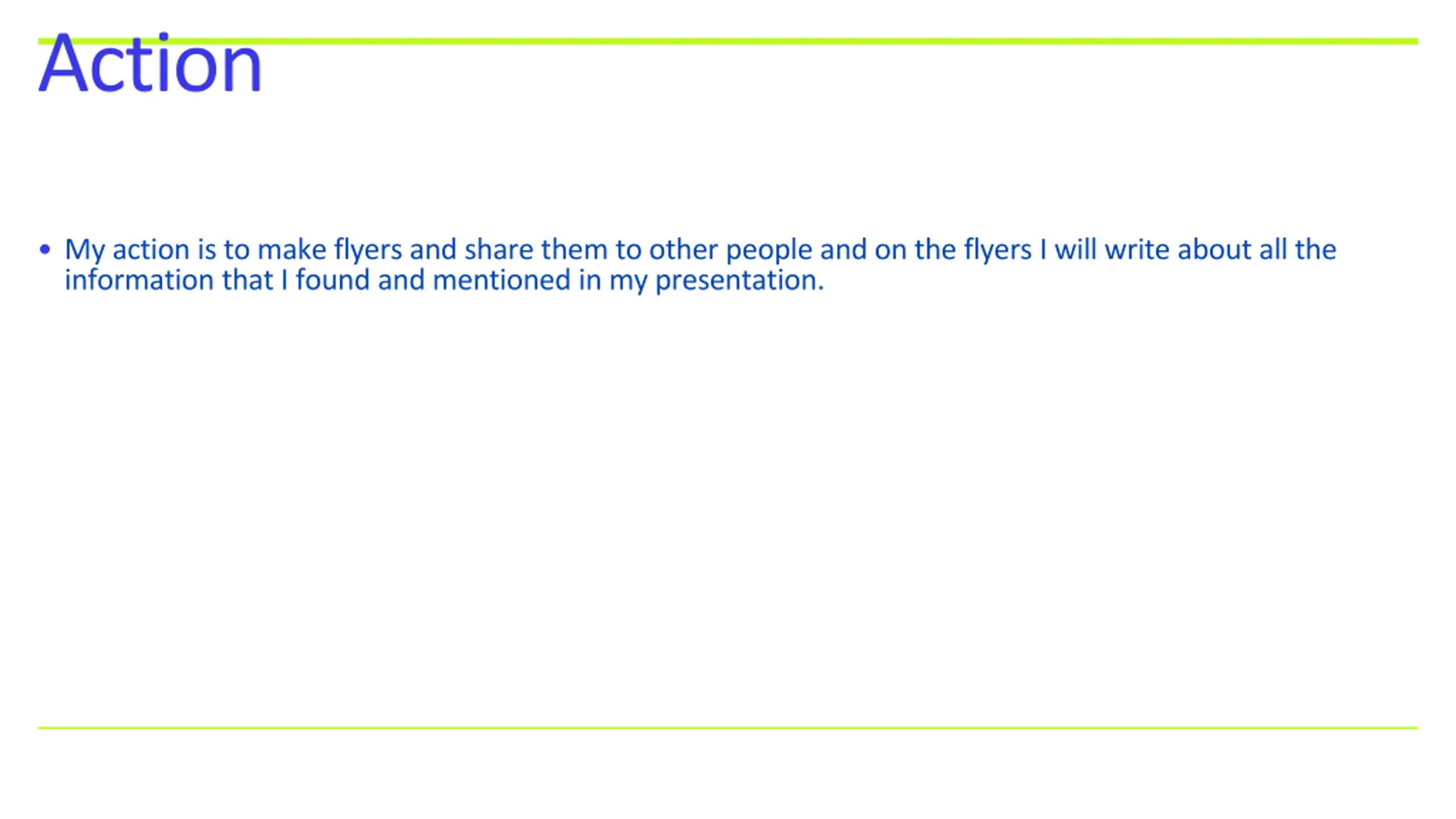The image size is (1456, 819).
Task: Click the word "people" in the first line
Action: tap(769, 251)
